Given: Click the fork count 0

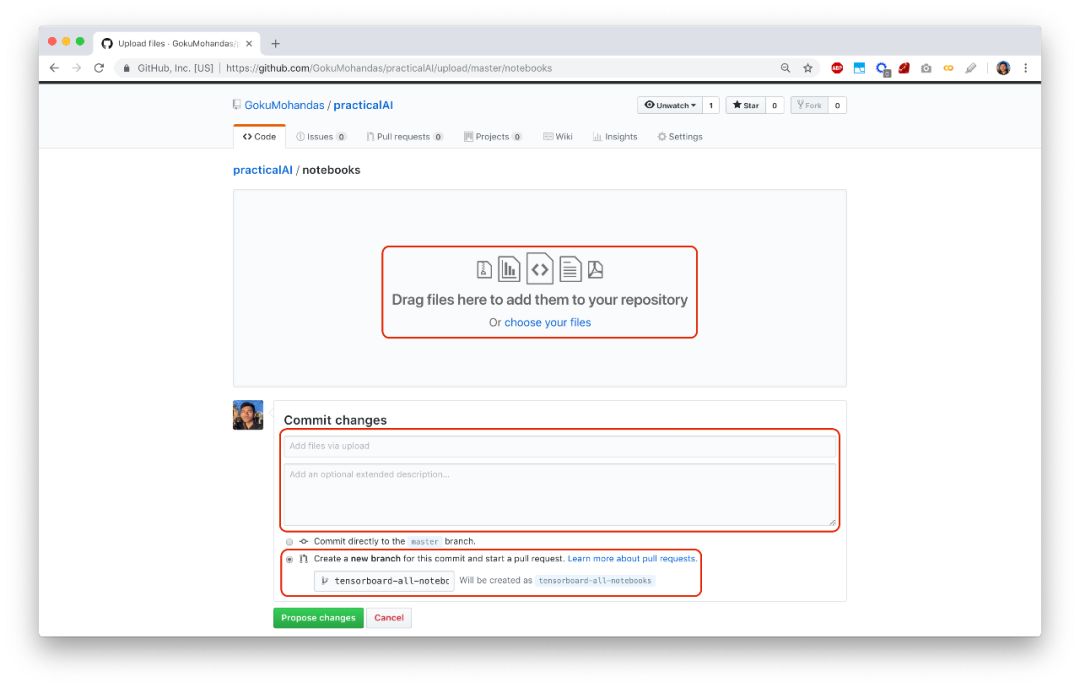Looking at the screenshot, I should coord(838,105).
